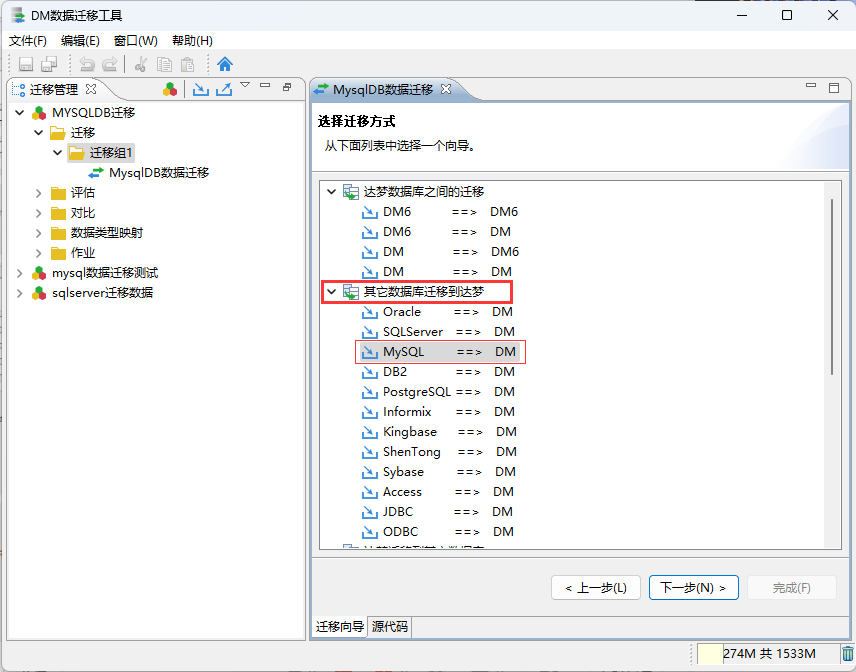Minimize the 迁移管理 panel
Image resolution: width=856 pixels, height=672 pixels.
tap(265, 86)
